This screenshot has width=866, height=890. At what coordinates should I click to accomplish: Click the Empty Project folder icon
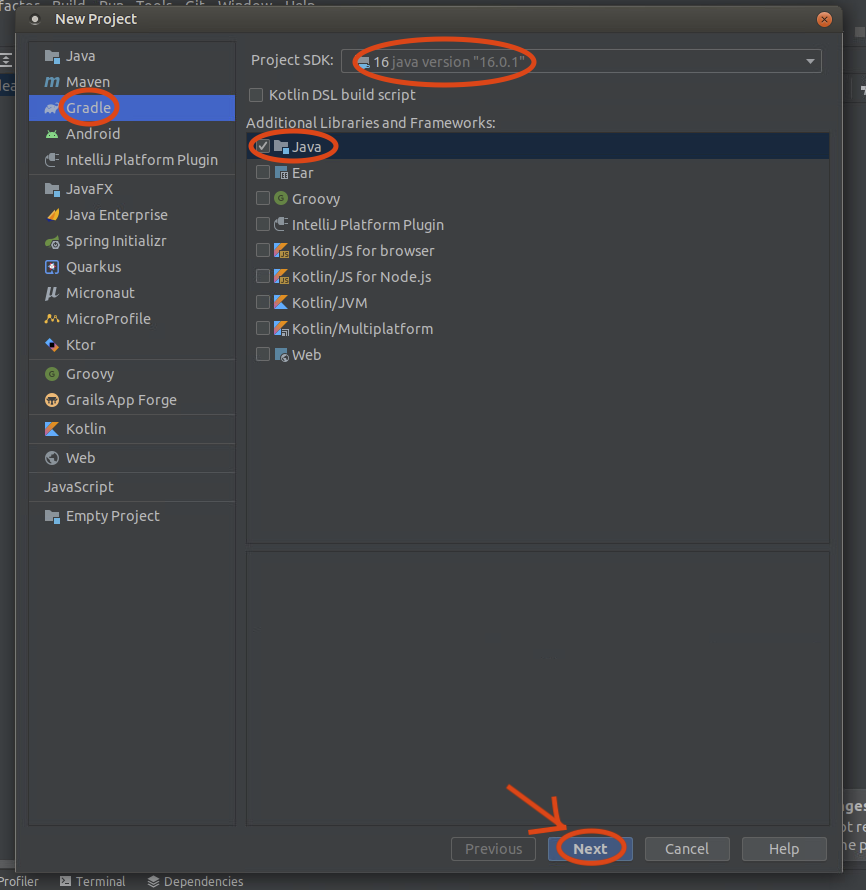(x=52, y=517)
